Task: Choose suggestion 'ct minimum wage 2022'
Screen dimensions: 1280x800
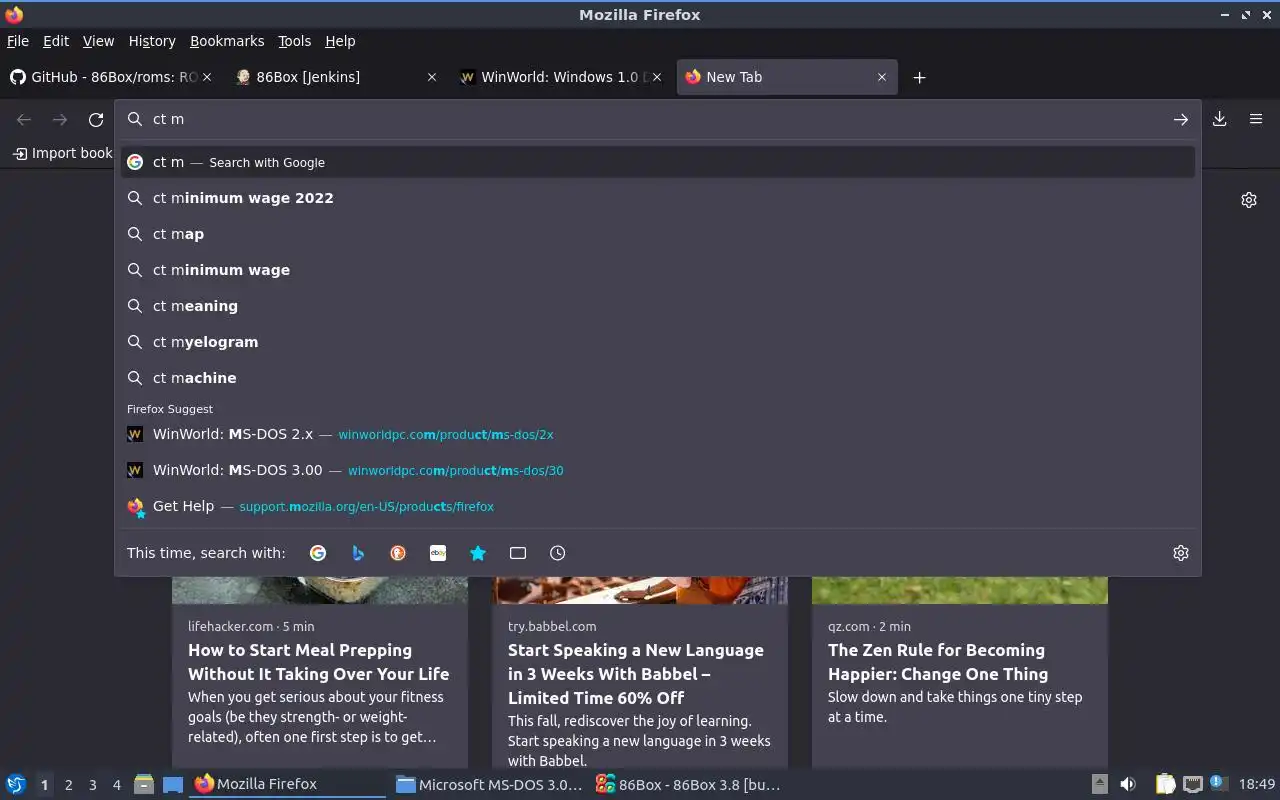Action: (x=658, y=198)
